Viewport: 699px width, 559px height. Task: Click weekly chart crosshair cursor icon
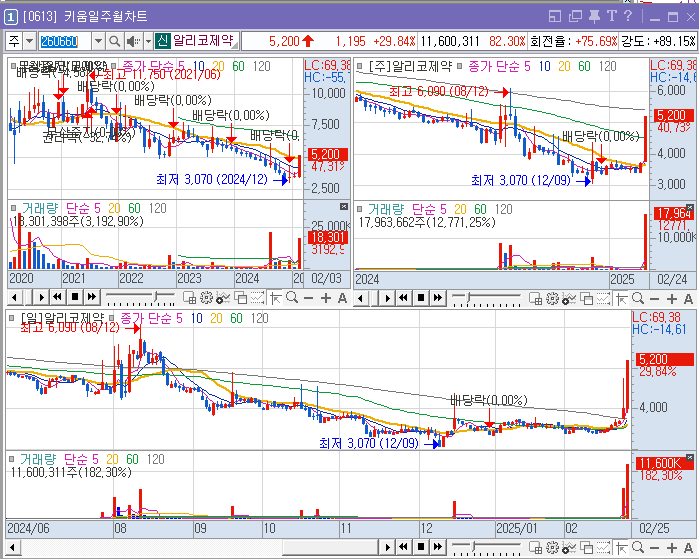coord(621,298)
